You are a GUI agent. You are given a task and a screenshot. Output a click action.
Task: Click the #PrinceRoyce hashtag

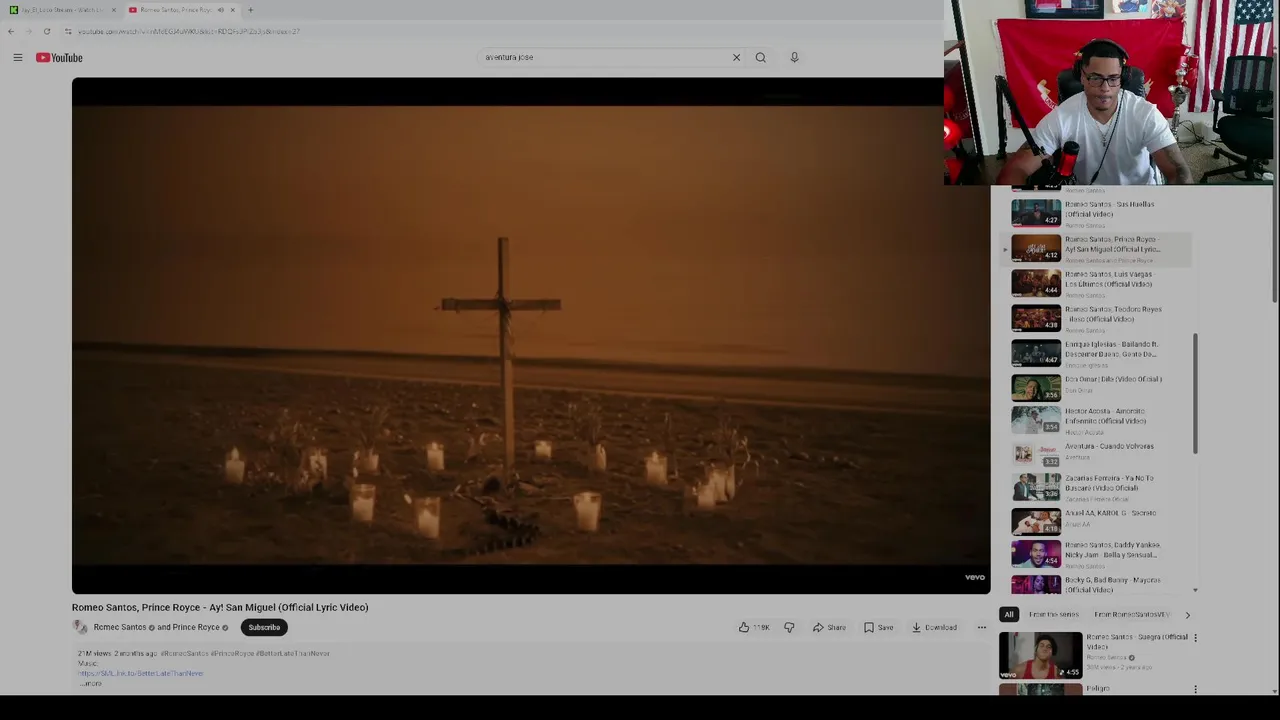coord(232,653)
